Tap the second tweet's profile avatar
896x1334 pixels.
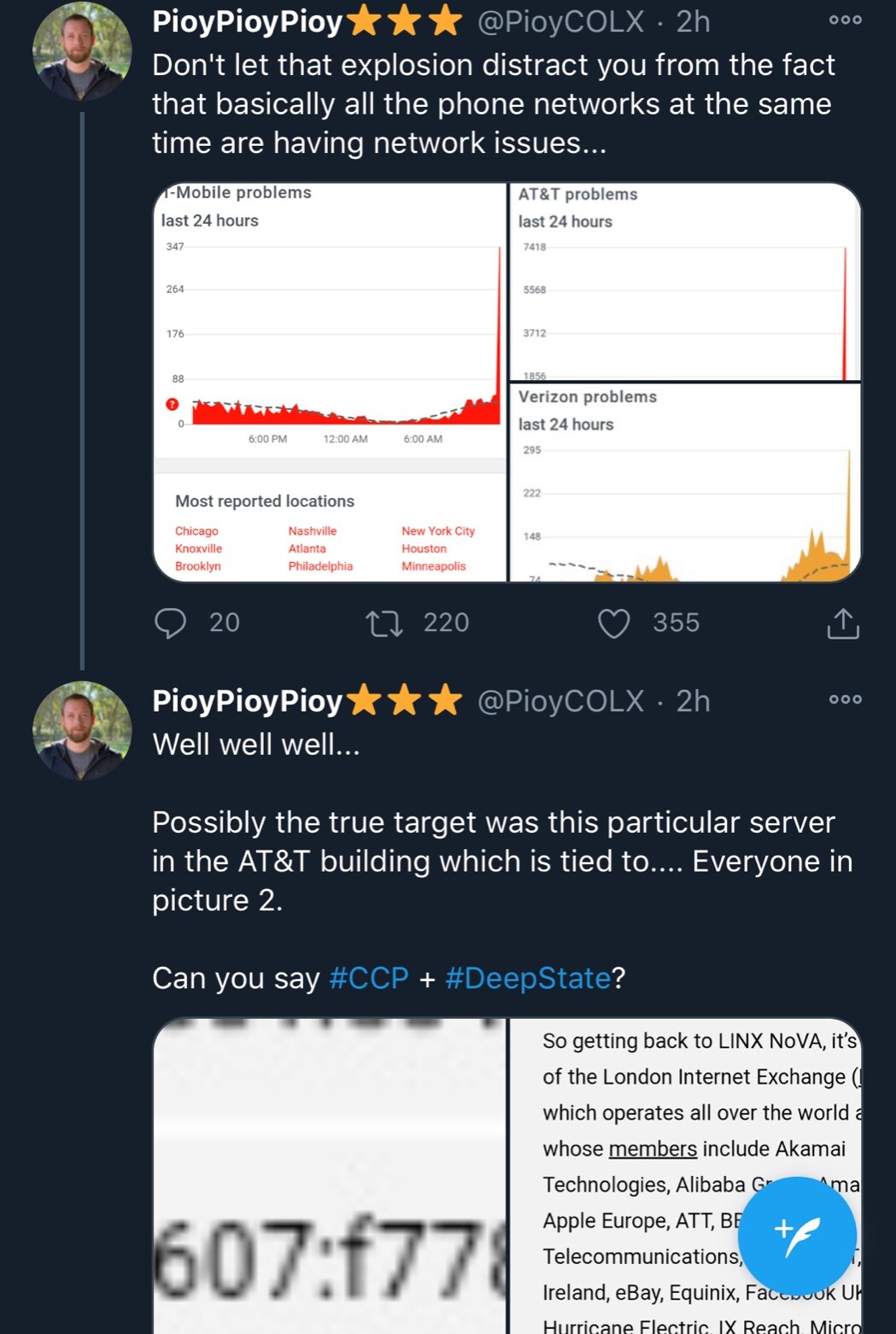pyautogui.click(x=82, y=730)
